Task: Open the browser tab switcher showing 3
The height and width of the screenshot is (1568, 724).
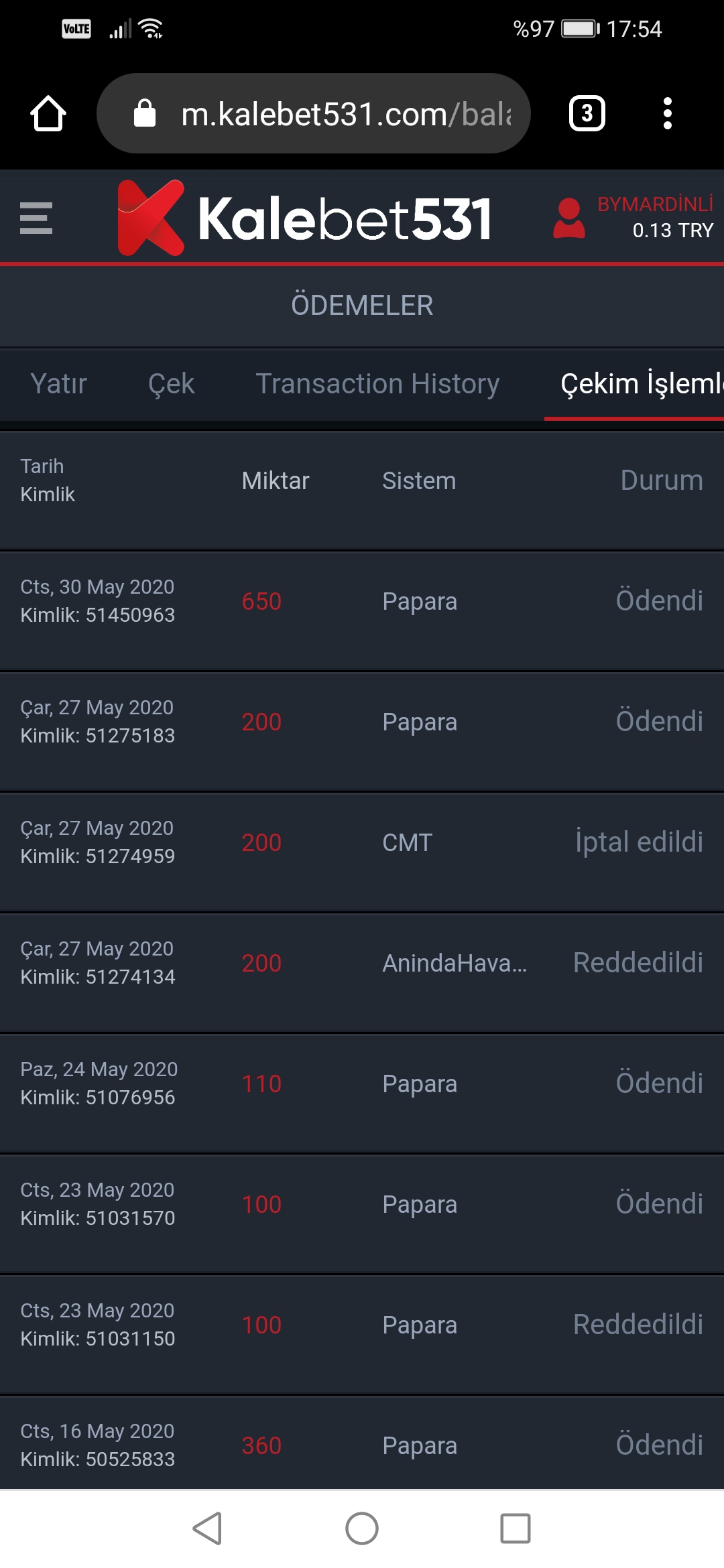Action: pyautogui.click(x=587, y=113)
